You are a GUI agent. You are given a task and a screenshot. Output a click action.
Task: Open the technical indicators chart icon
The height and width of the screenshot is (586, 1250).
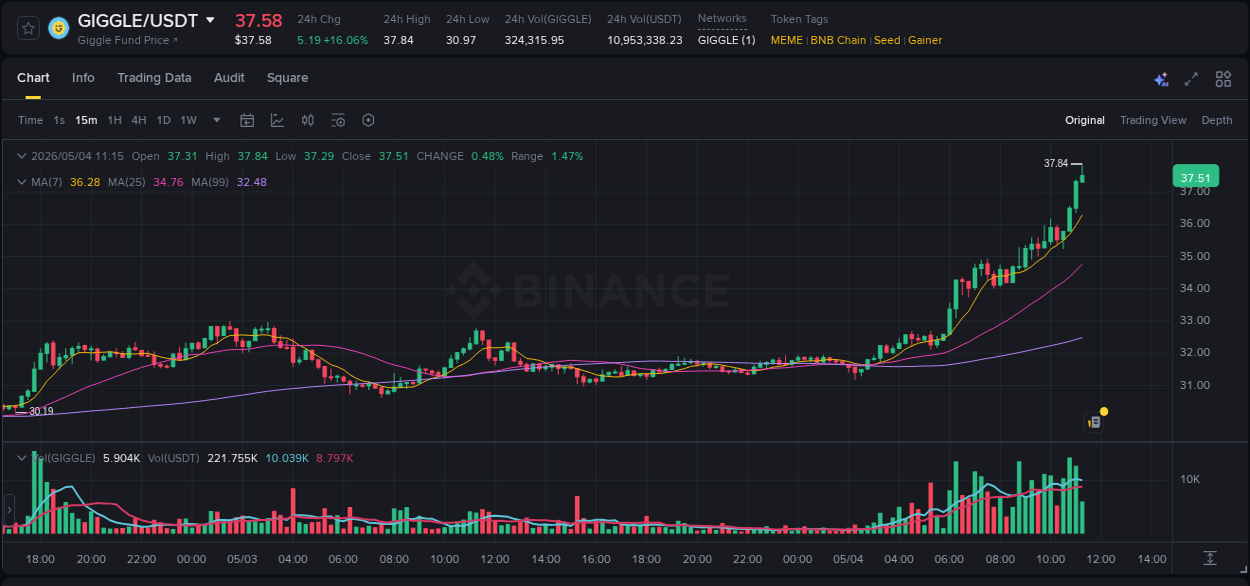(277, 120)
